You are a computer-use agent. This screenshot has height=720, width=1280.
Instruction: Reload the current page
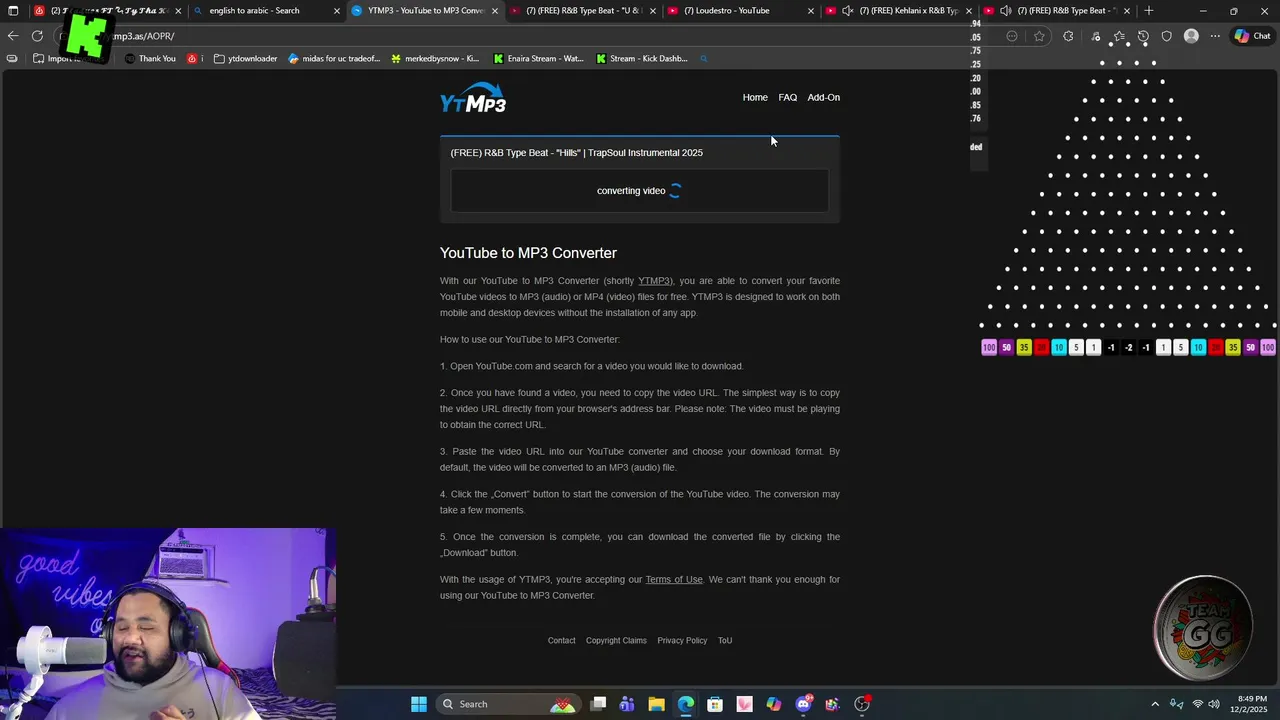[x=37, y=36]
